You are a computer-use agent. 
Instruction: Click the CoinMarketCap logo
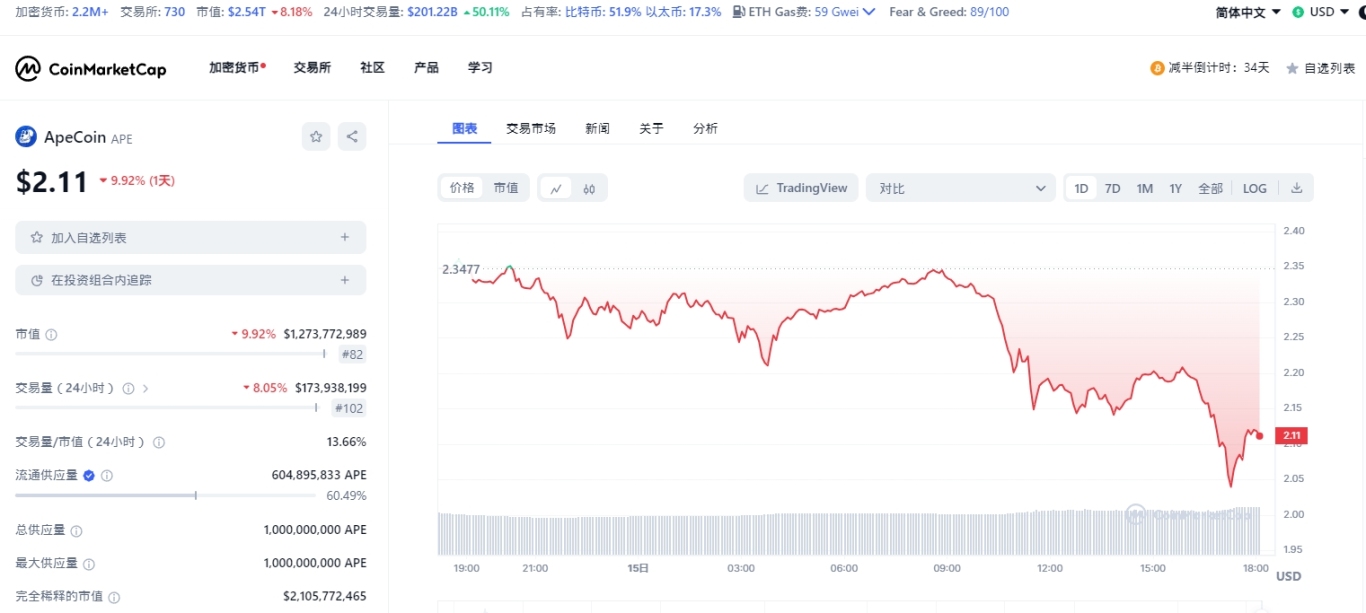[x=90, y=68]
